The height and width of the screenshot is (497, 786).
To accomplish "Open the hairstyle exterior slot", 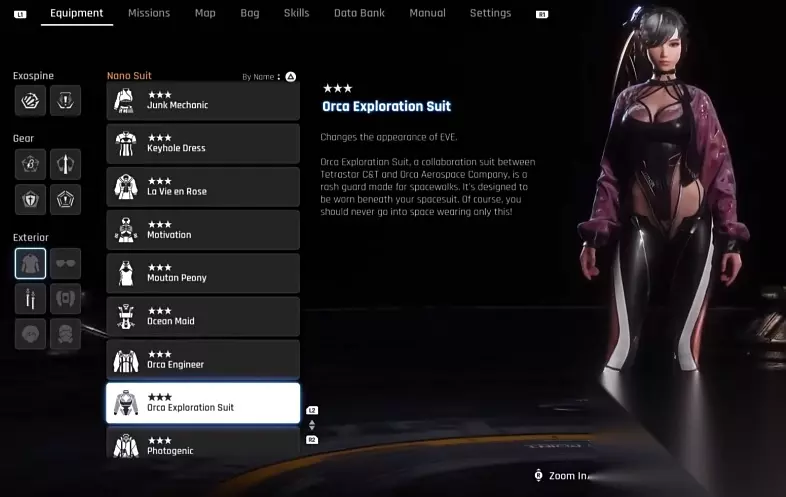I will [30, 334].
